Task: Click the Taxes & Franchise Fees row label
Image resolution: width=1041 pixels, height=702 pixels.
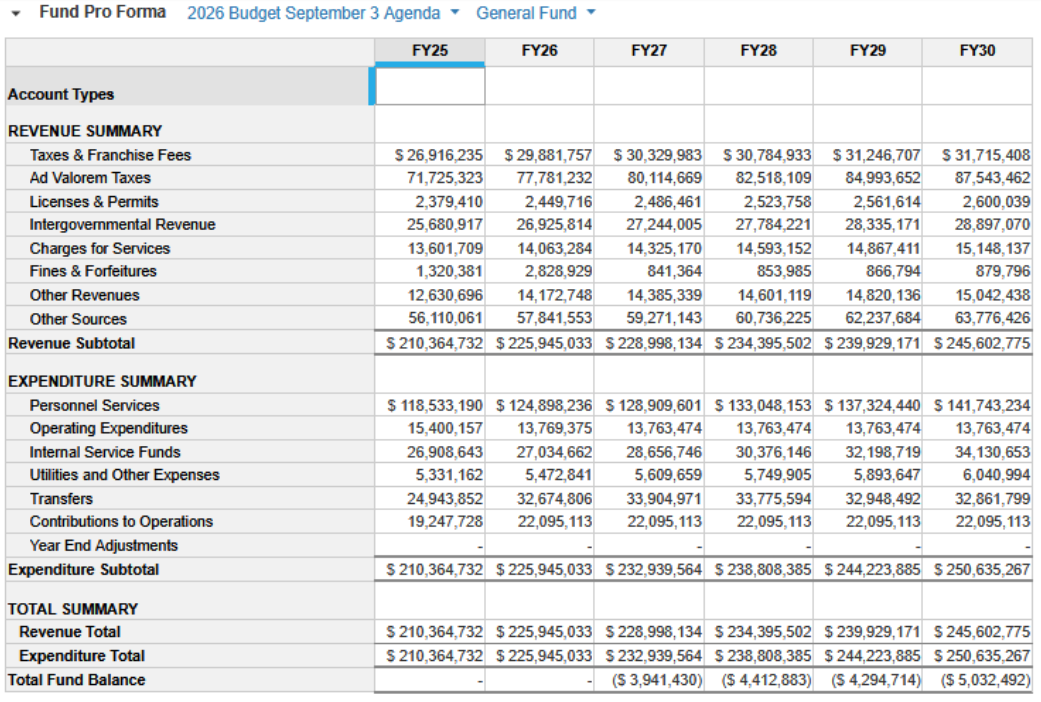Action: tap(110, 155)
